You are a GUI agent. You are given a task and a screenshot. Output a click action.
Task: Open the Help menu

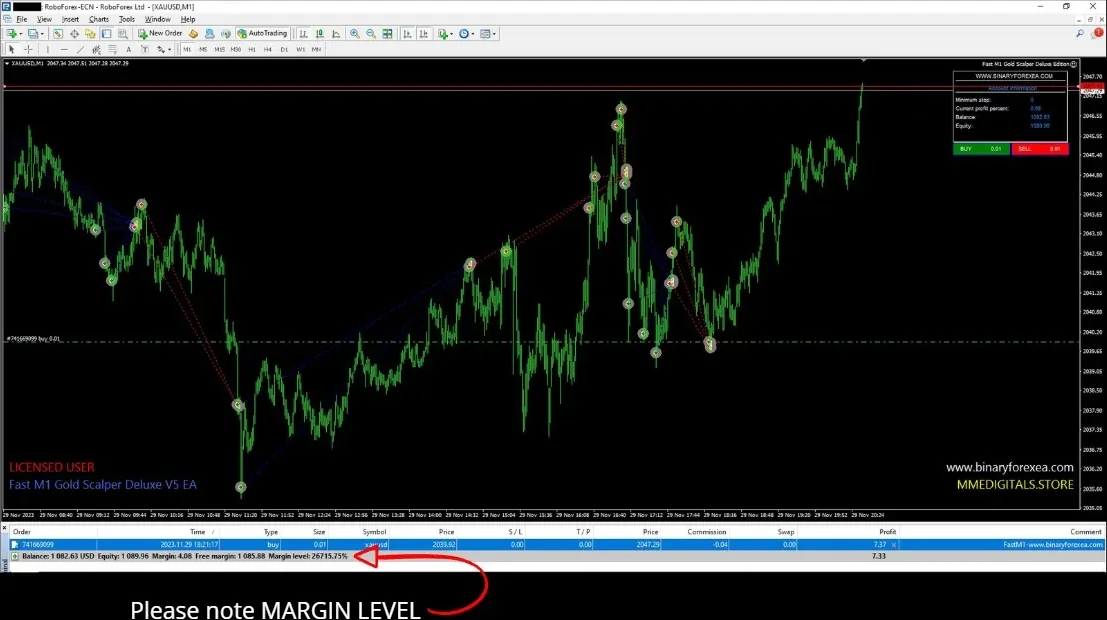pyautogui.click(x=188, y=19)
